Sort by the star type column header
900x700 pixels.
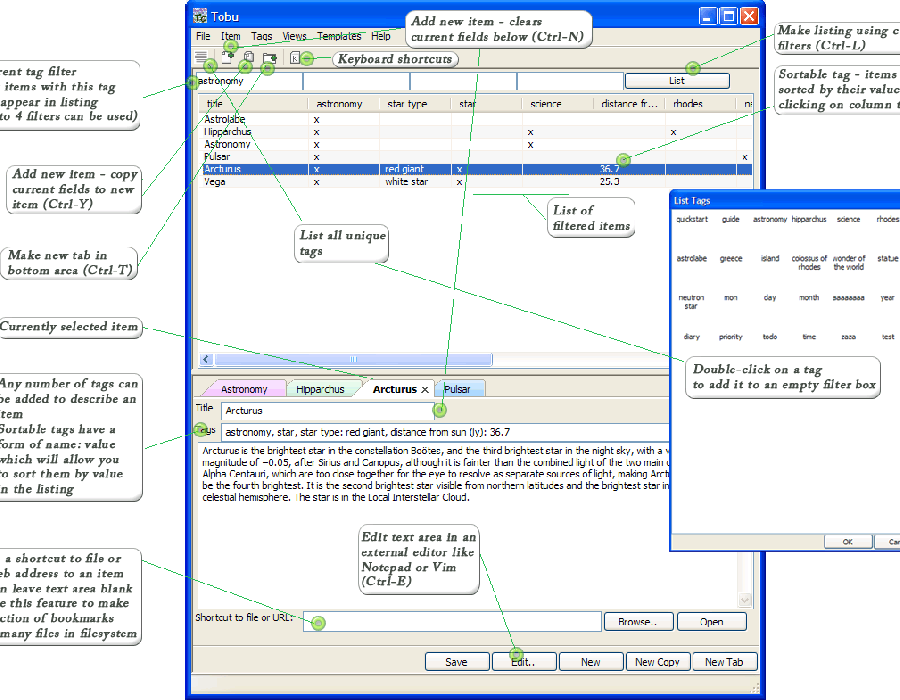(x=415, y=104)
